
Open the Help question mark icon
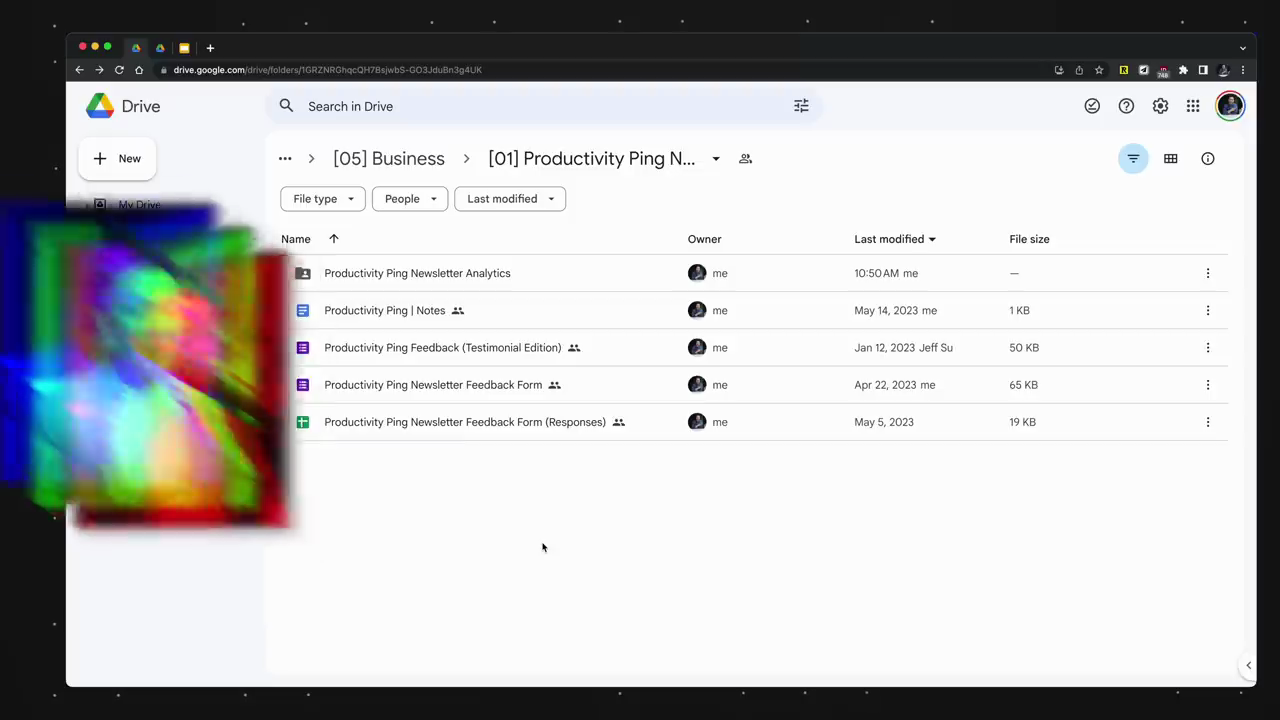[1126, 106]
